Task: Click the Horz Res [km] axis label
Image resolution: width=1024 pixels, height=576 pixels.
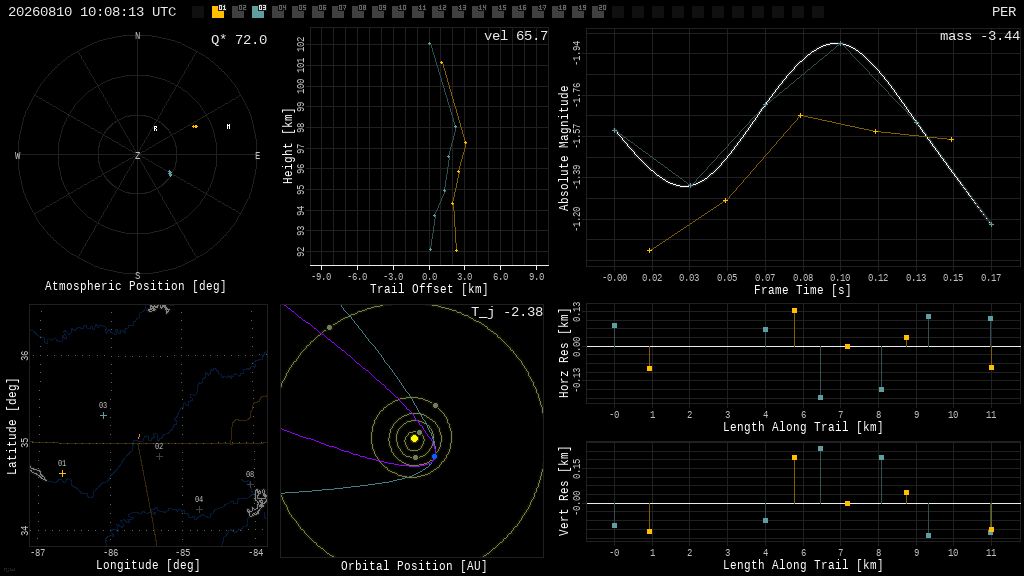Action: pos(564,353)
